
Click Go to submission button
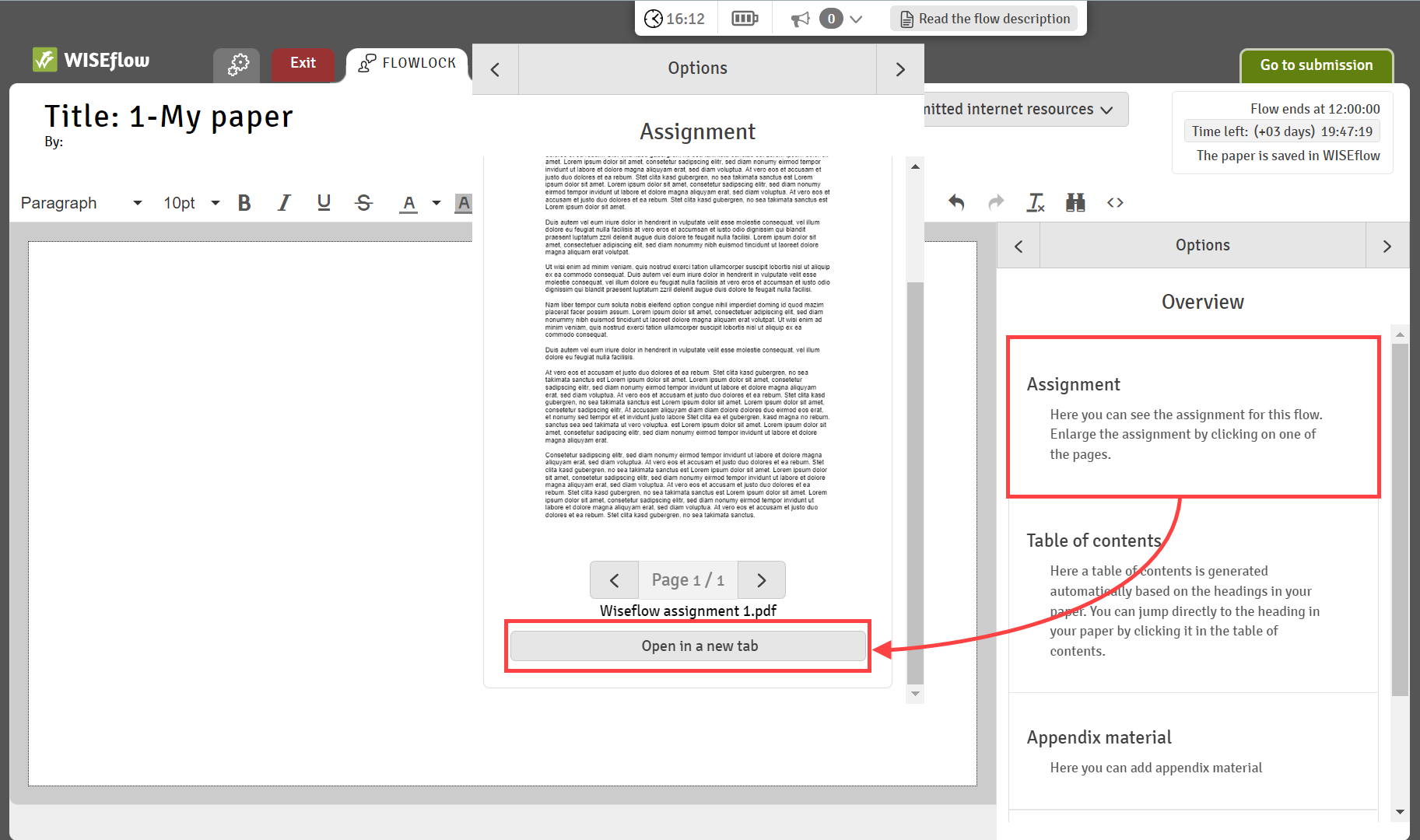1316,65
